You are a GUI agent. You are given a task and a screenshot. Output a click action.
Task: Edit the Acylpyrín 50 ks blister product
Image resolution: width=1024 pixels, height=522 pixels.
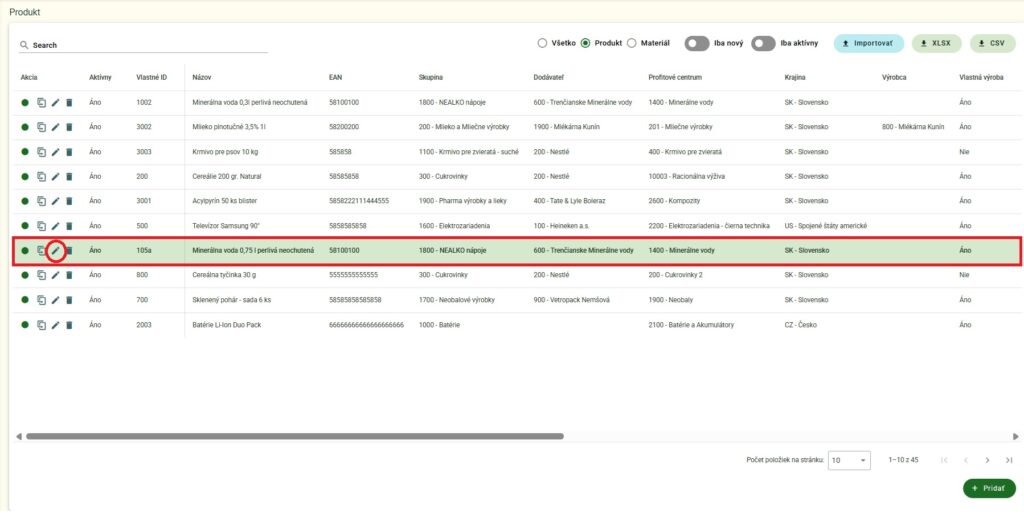(x=56, y=201)
